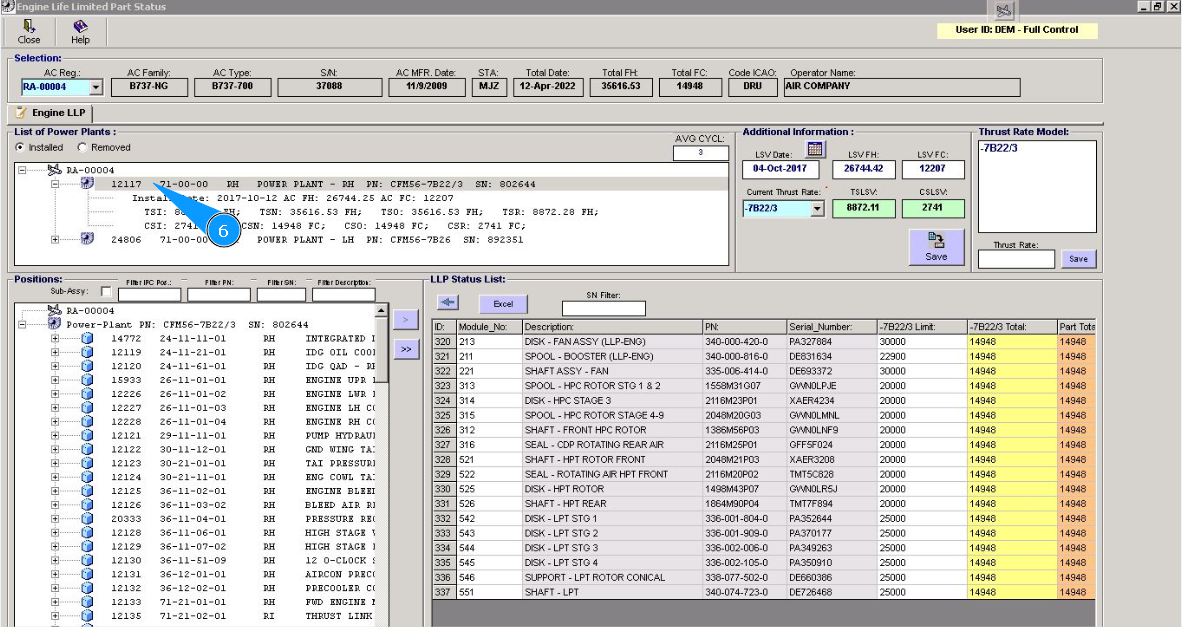Open the LSV Date calendar picker
The image size is (1182, 629).
(815, 149)
